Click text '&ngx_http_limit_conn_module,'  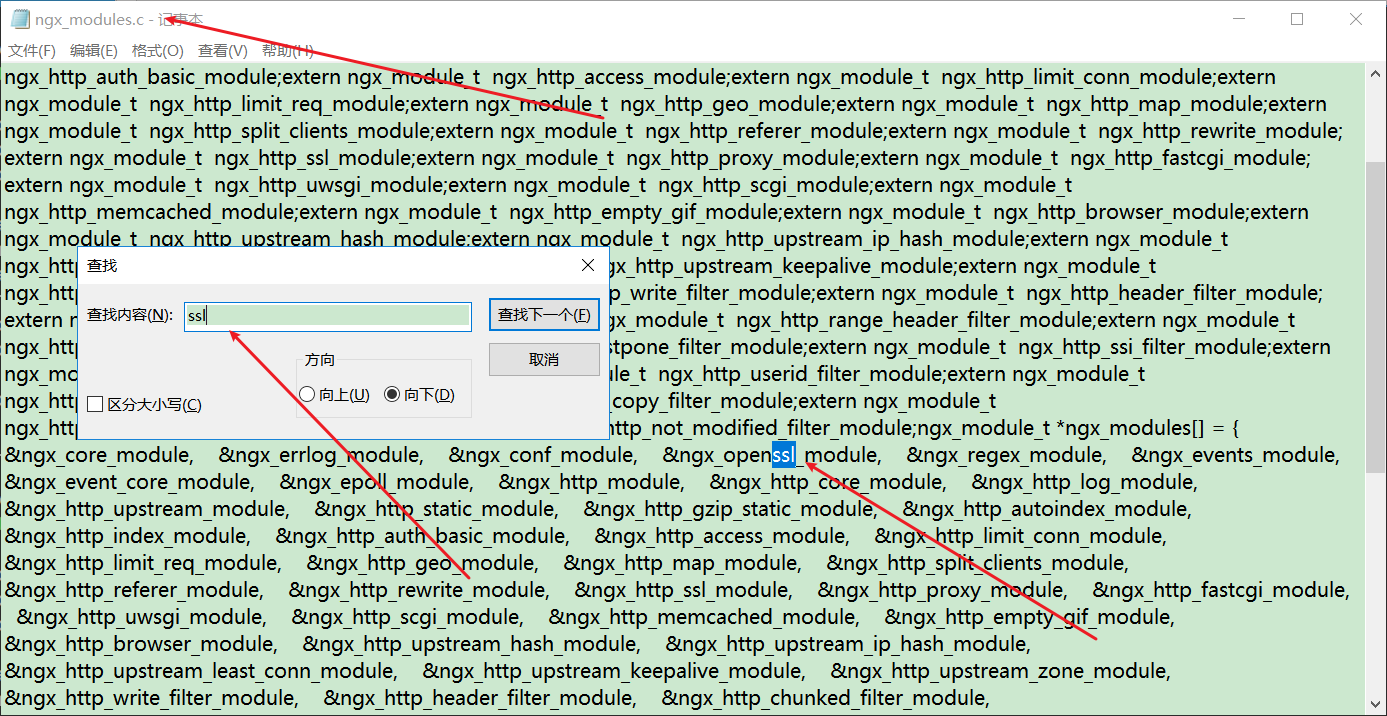pos(1020,537)
